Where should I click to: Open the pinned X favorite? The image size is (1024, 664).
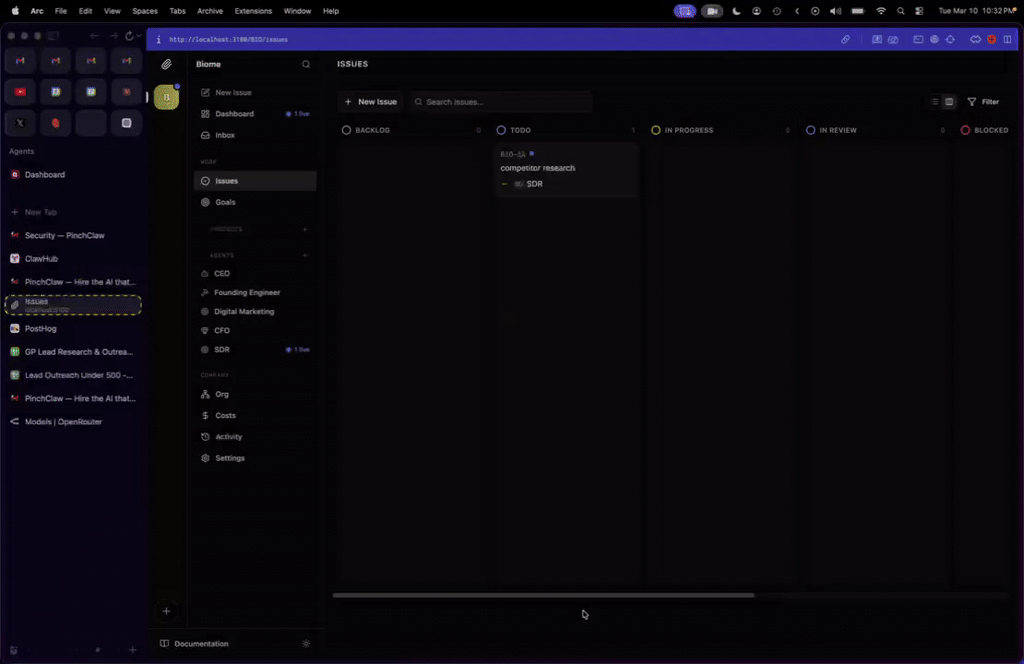tap(20, 123)
